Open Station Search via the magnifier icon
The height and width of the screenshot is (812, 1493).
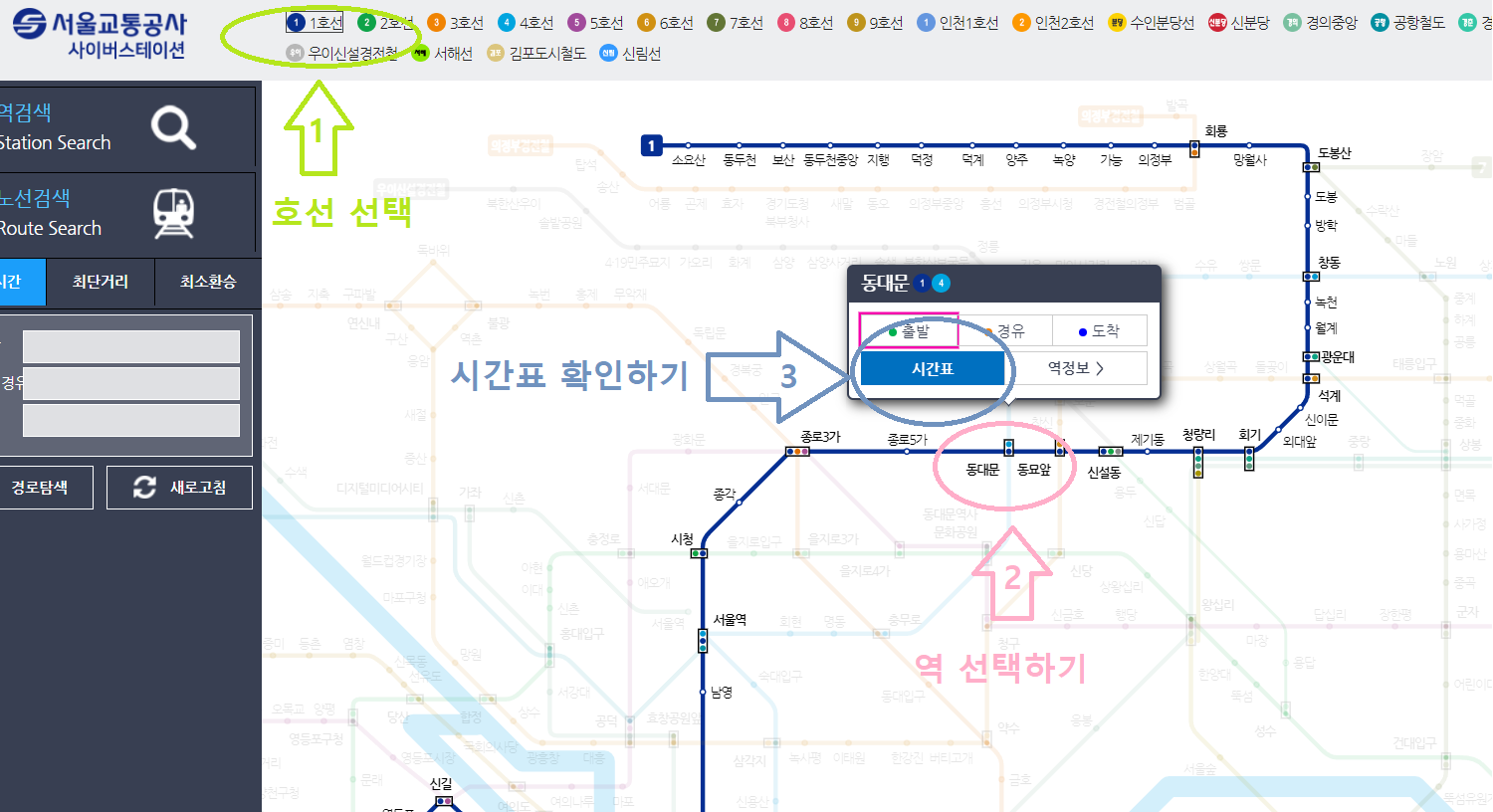point(171,126)
